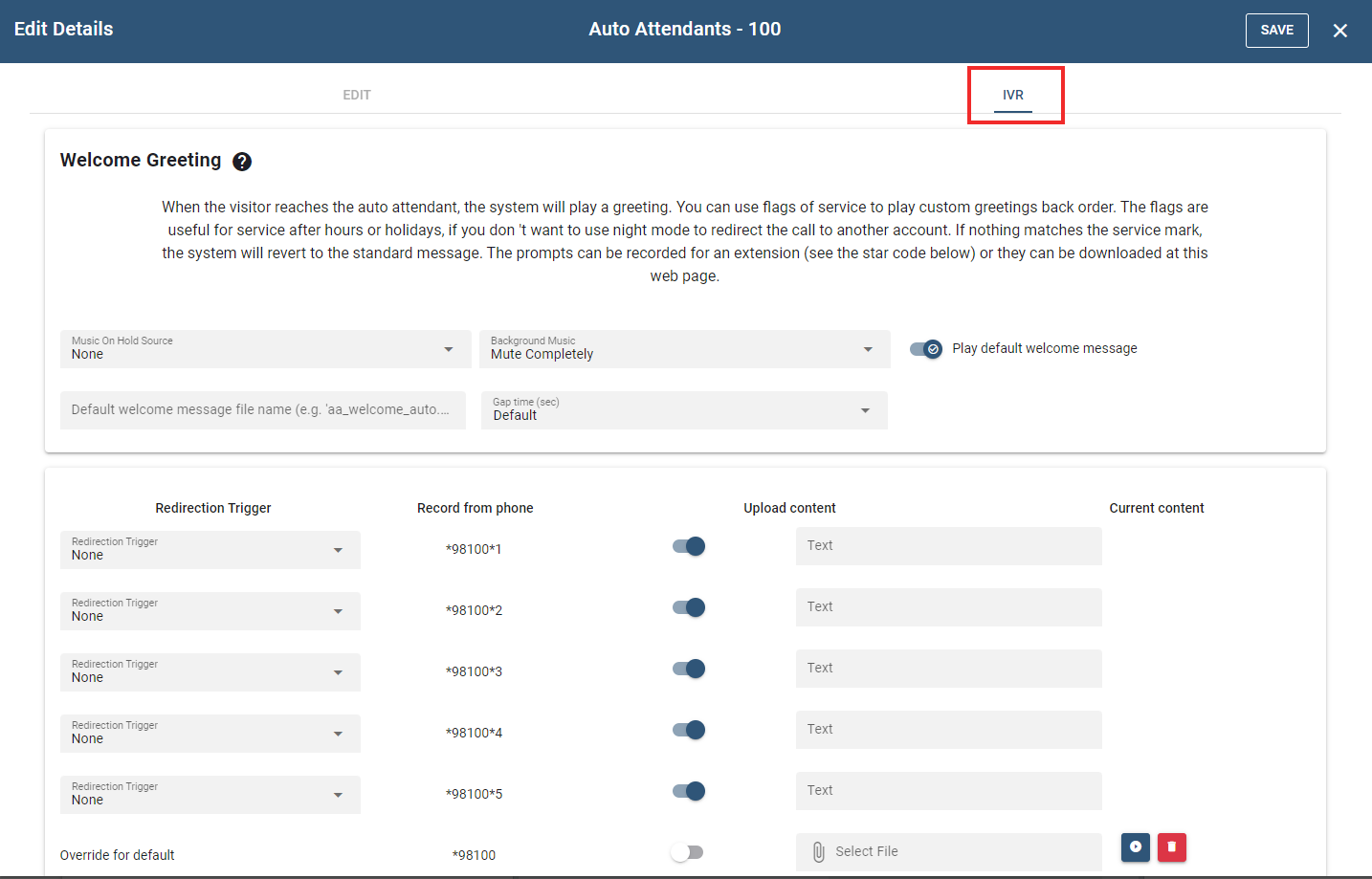
Task: Enable the Override for default toggle
Action: (687, 852)
